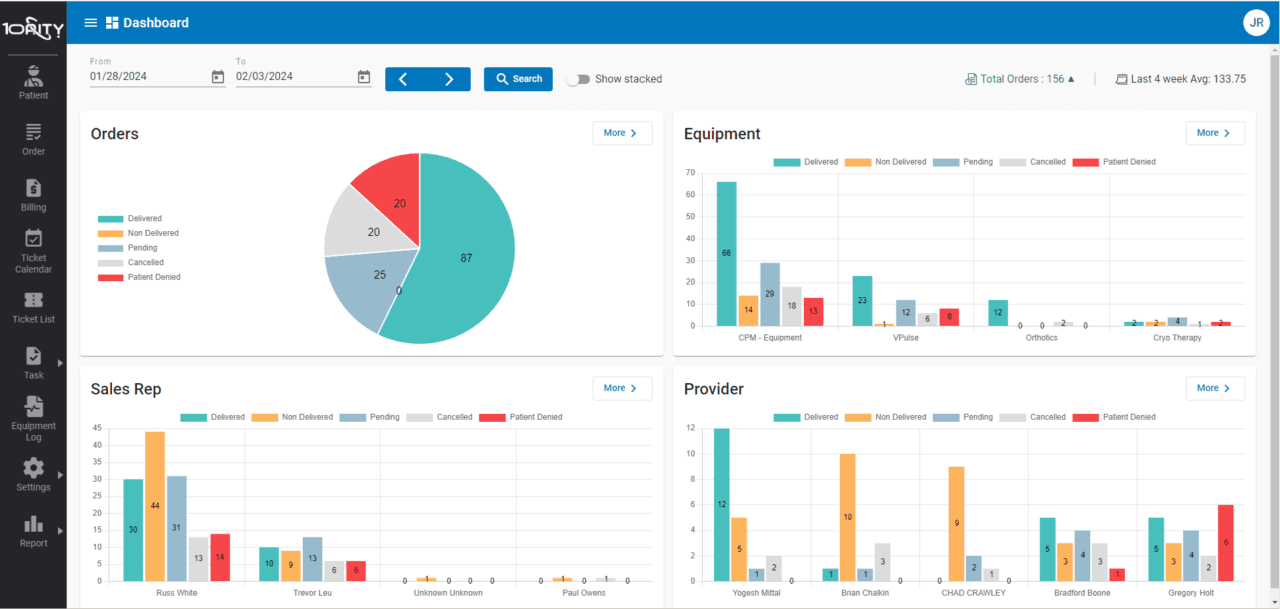Click the Total Orders document icon
This screenshot has width=1280, height=609.
(970, 79)
